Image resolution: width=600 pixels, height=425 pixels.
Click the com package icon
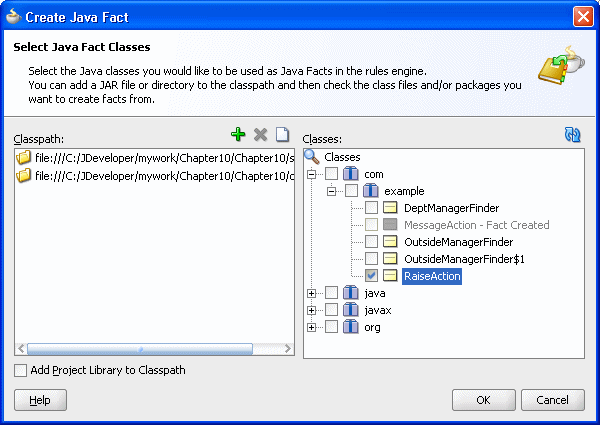coord(351,174)
